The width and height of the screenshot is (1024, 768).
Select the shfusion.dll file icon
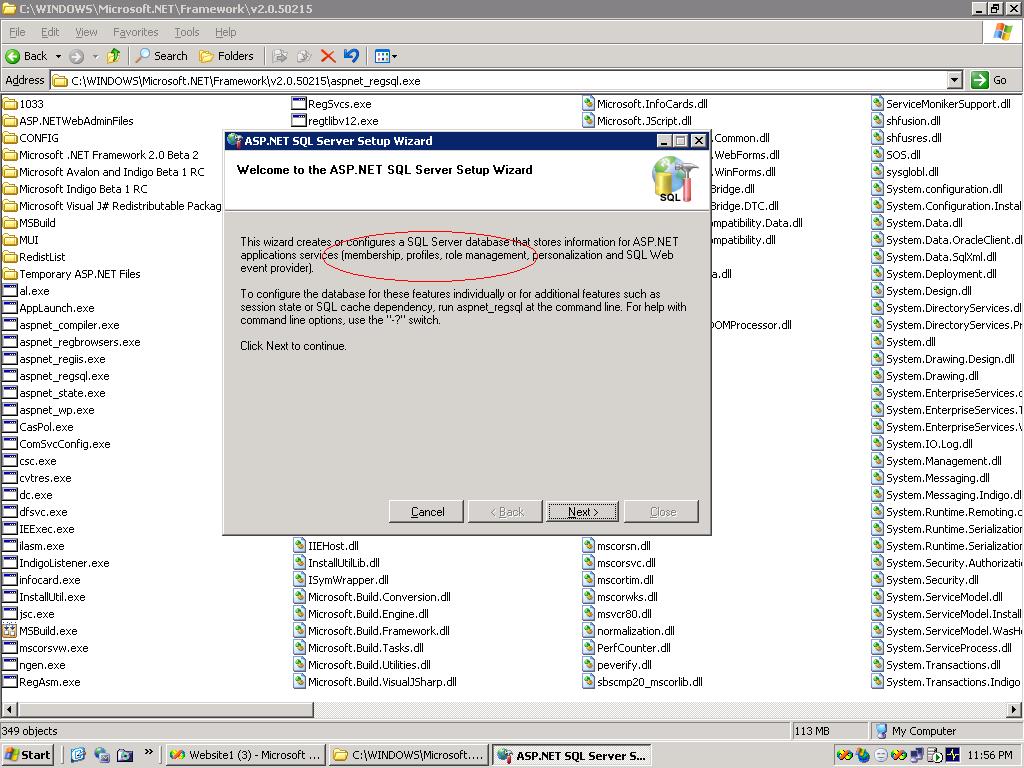(x=878, y=121)
